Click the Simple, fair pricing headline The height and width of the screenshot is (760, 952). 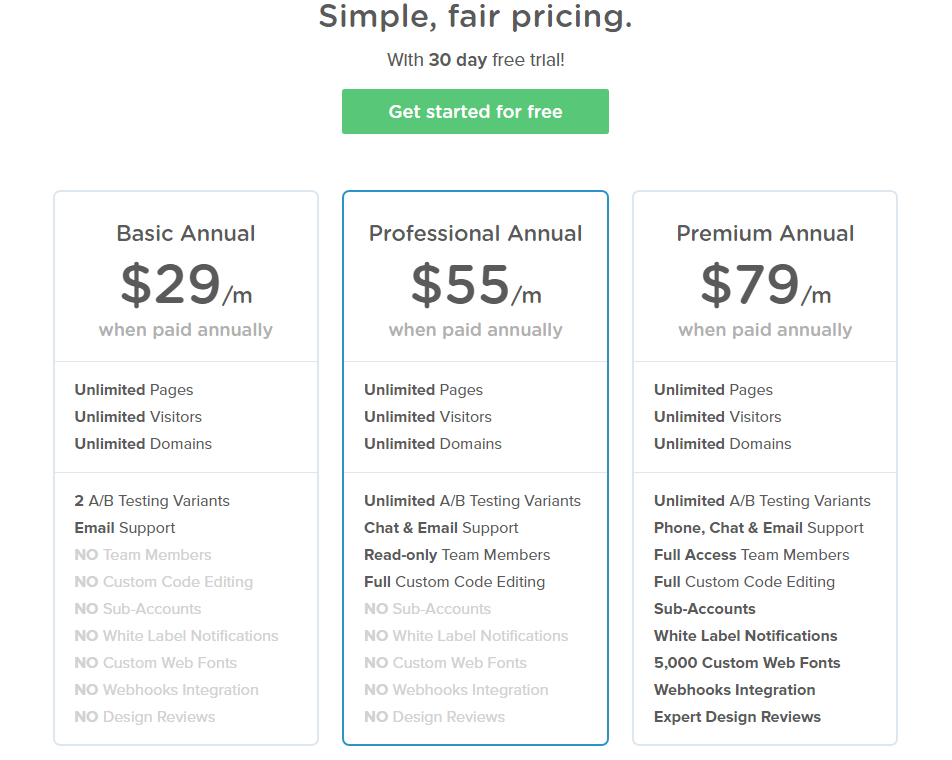[475, 16]
